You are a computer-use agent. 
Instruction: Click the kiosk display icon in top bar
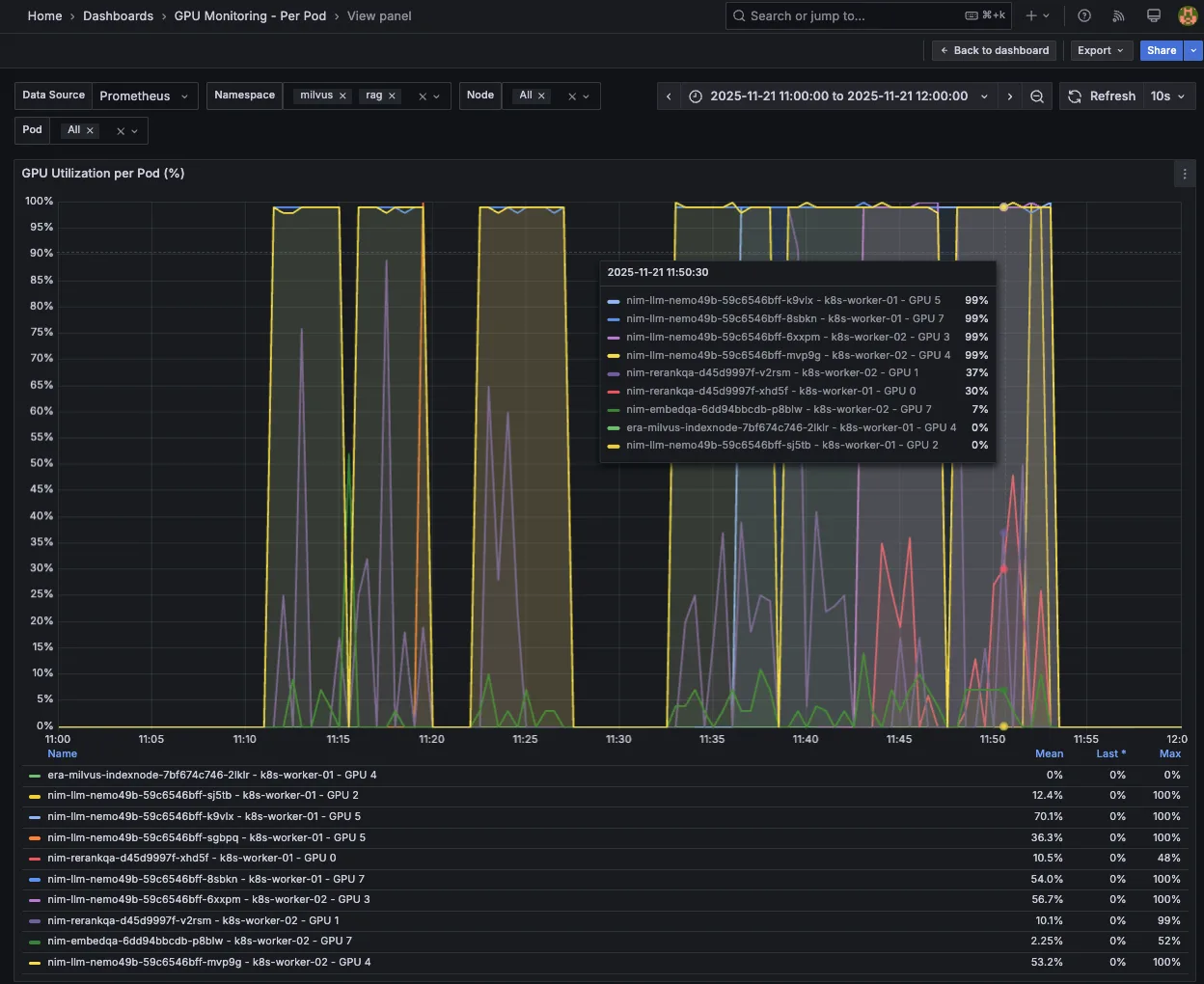pyautogui.click(x=1153, y=15)
